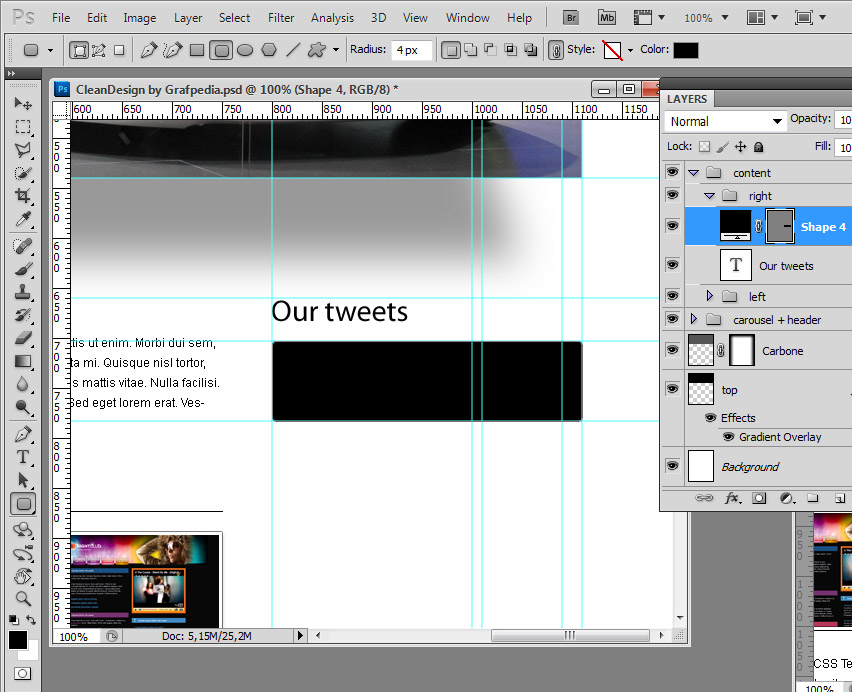Viewport: 852px width, 692px height.
Task: Add a layer style with fx button
Action: (732, 498)
